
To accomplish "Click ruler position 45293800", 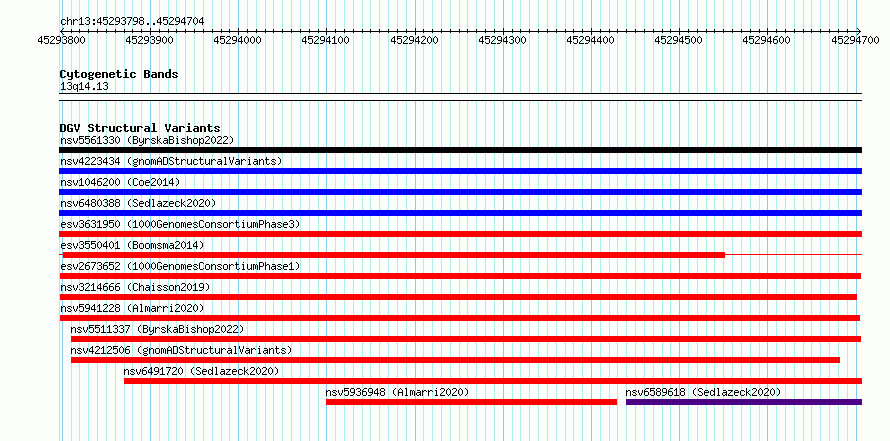I will click(x=61, y=40).
